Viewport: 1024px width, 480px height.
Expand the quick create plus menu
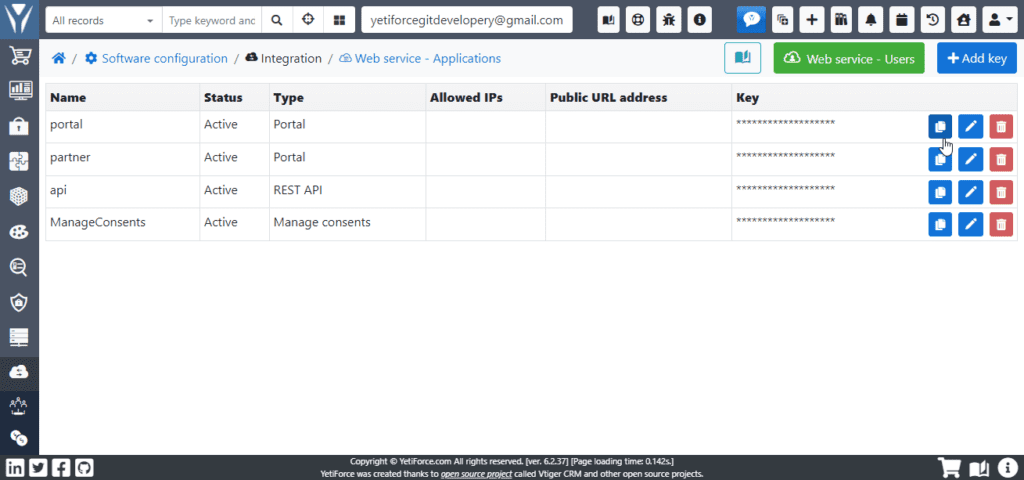coord(812,19)
